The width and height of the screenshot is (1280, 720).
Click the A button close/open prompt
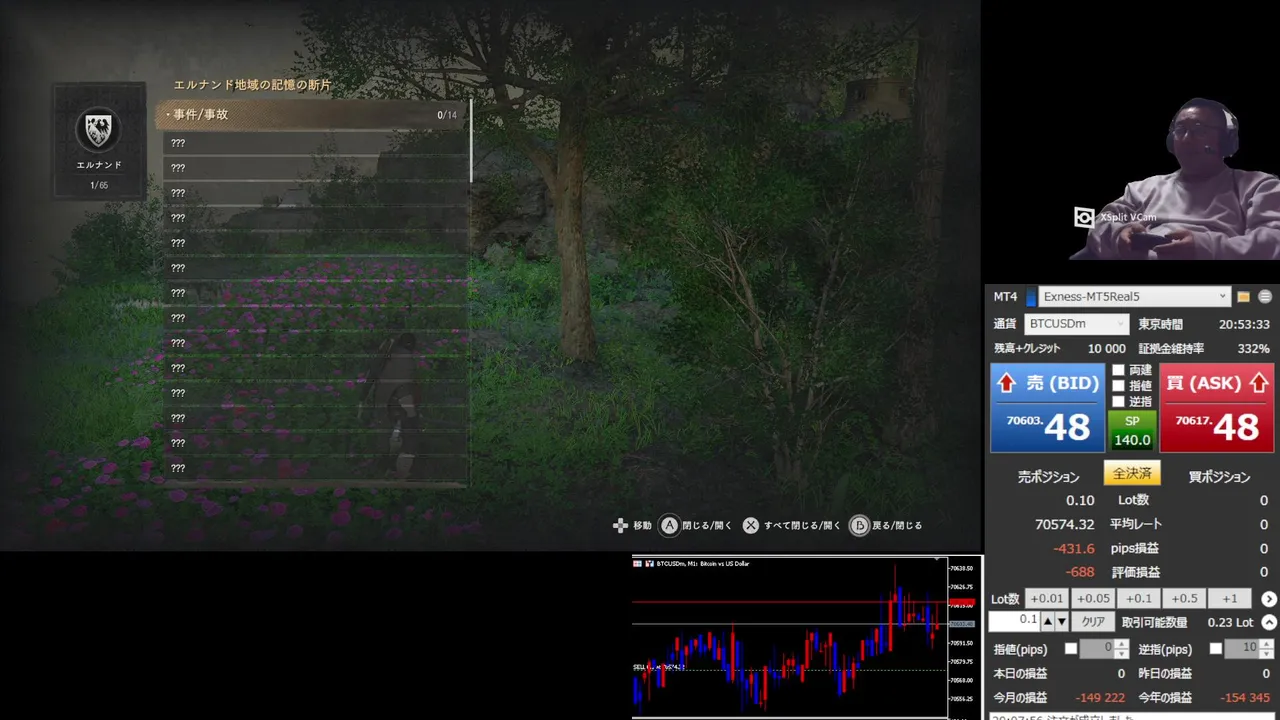669,525
